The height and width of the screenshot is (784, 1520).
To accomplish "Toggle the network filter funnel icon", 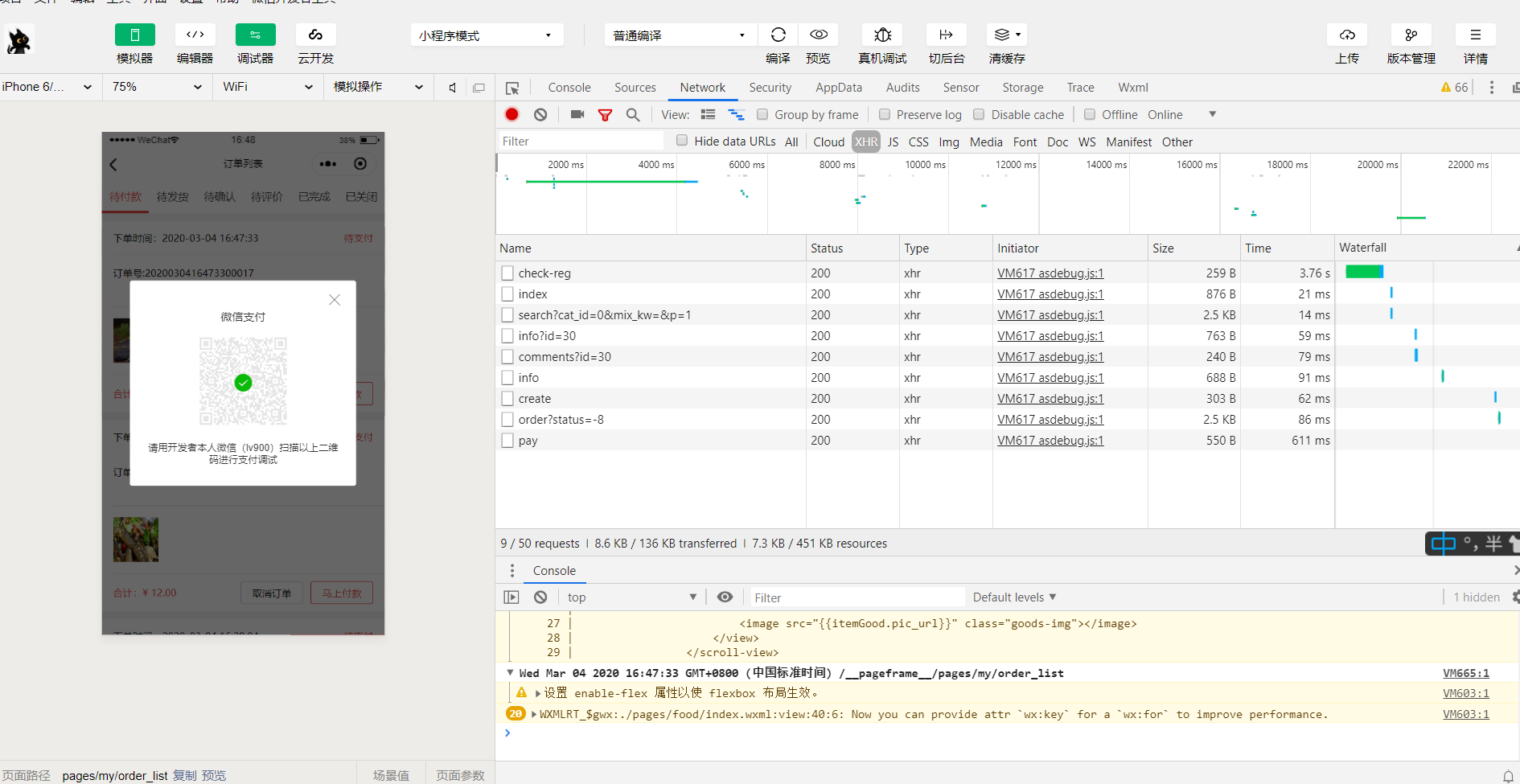I will point(605,115).
